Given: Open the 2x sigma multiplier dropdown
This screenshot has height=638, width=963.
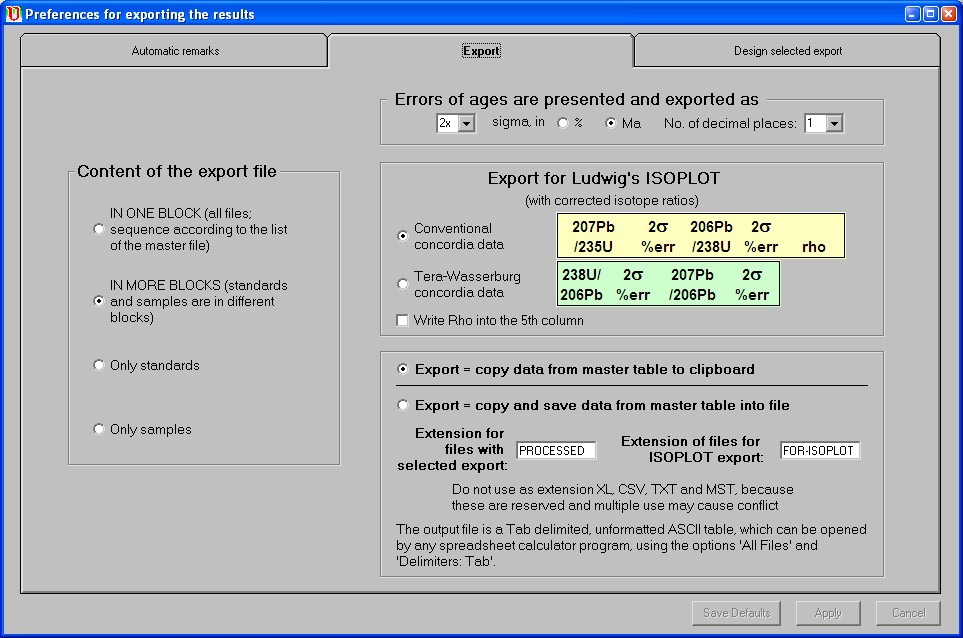Looking at the screenshot, I should point(467,123).
